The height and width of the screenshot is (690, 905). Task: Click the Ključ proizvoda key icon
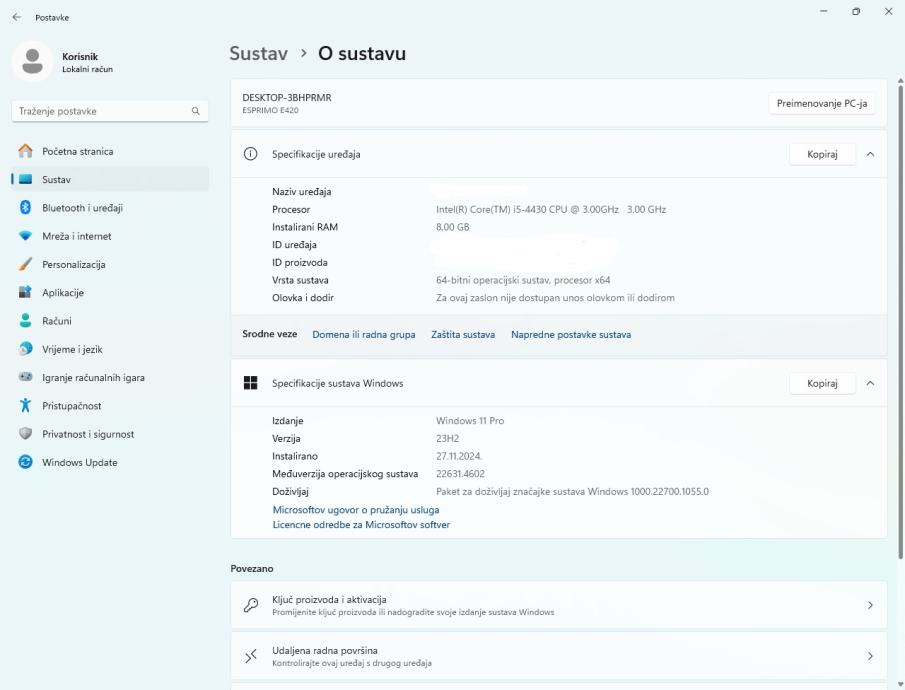click(x=251, y=605)
